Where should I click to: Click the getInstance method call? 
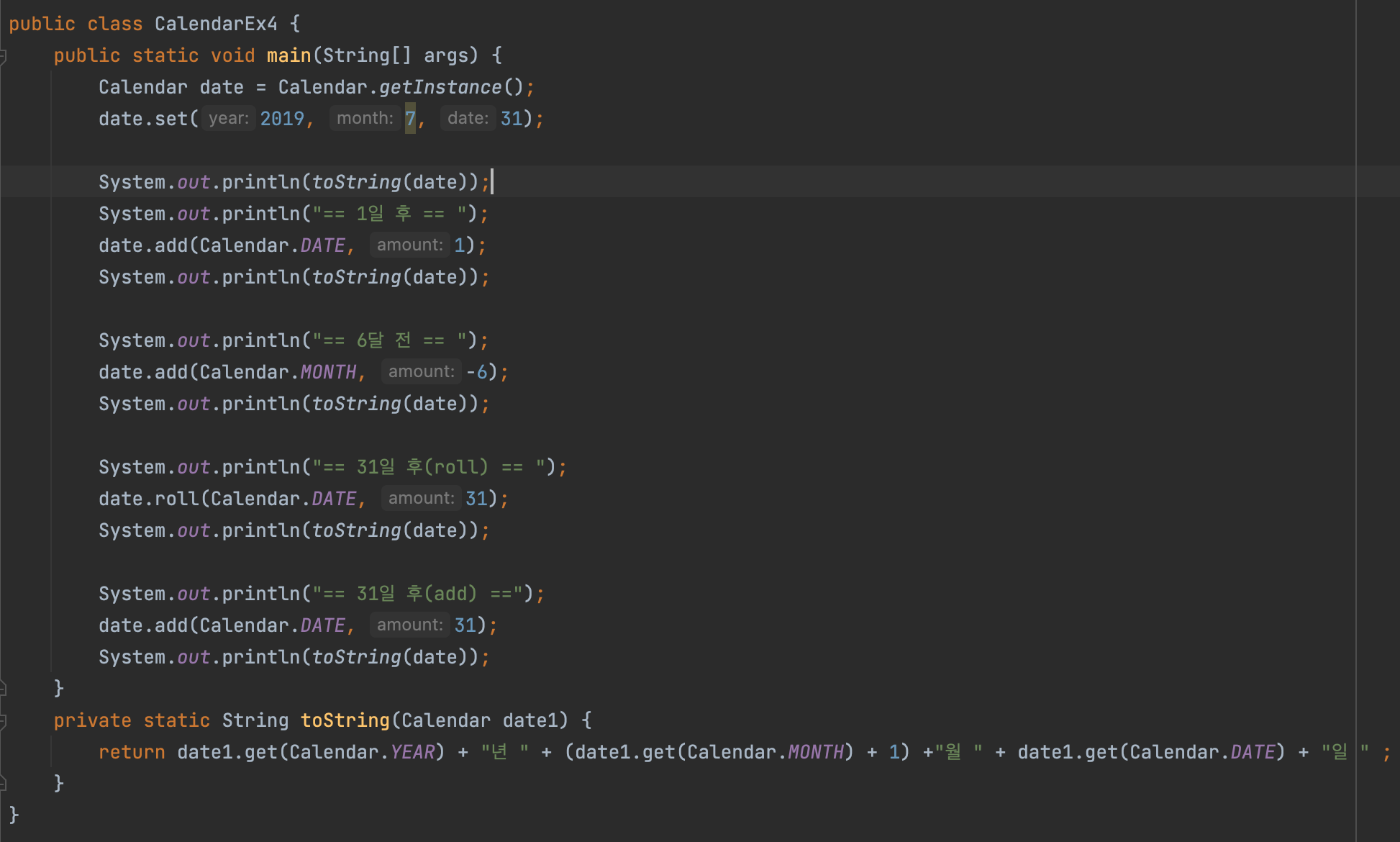click(440, 87)
